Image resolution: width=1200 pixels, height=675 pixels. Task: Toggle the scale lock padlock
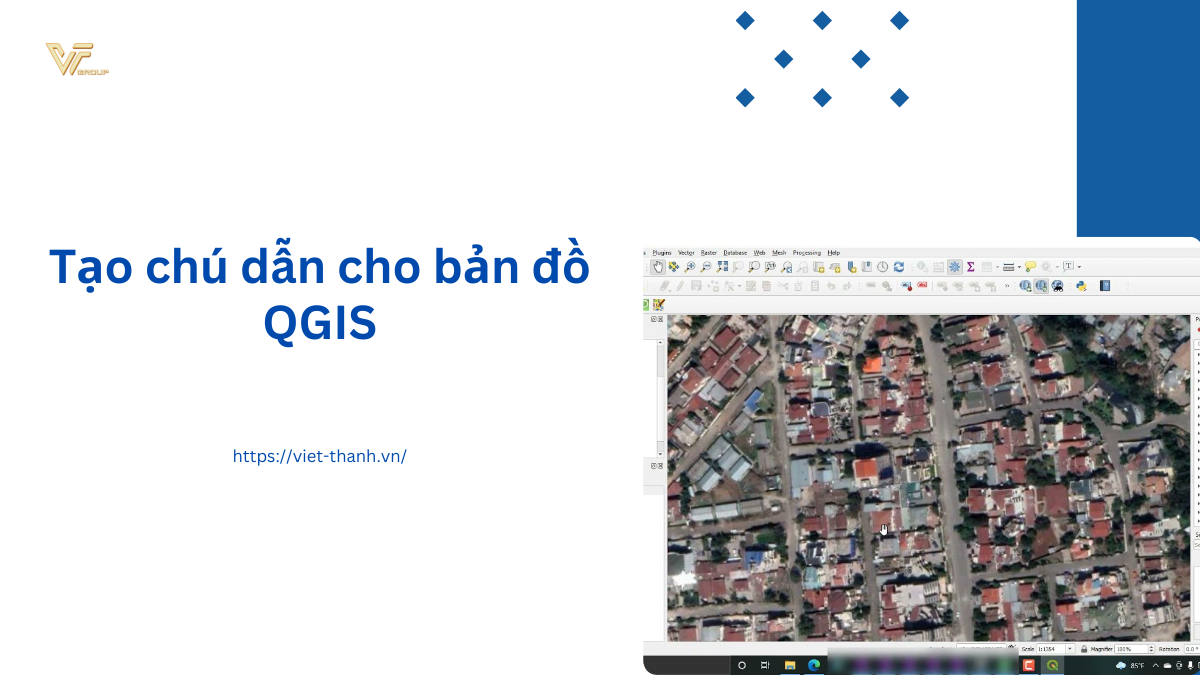1084,649
